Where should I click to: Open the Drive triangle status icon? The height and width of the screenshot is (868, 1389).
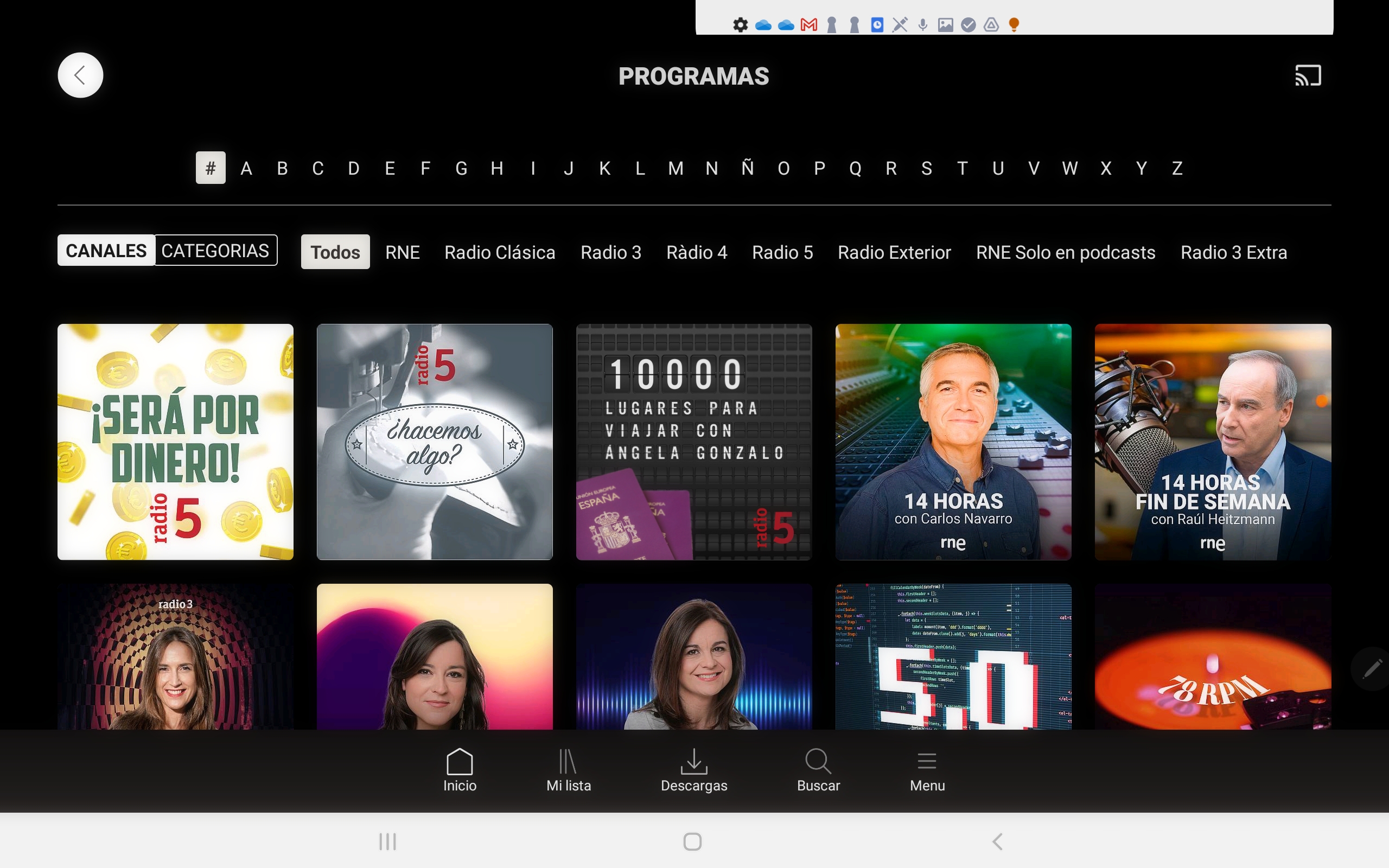(991, 25)
